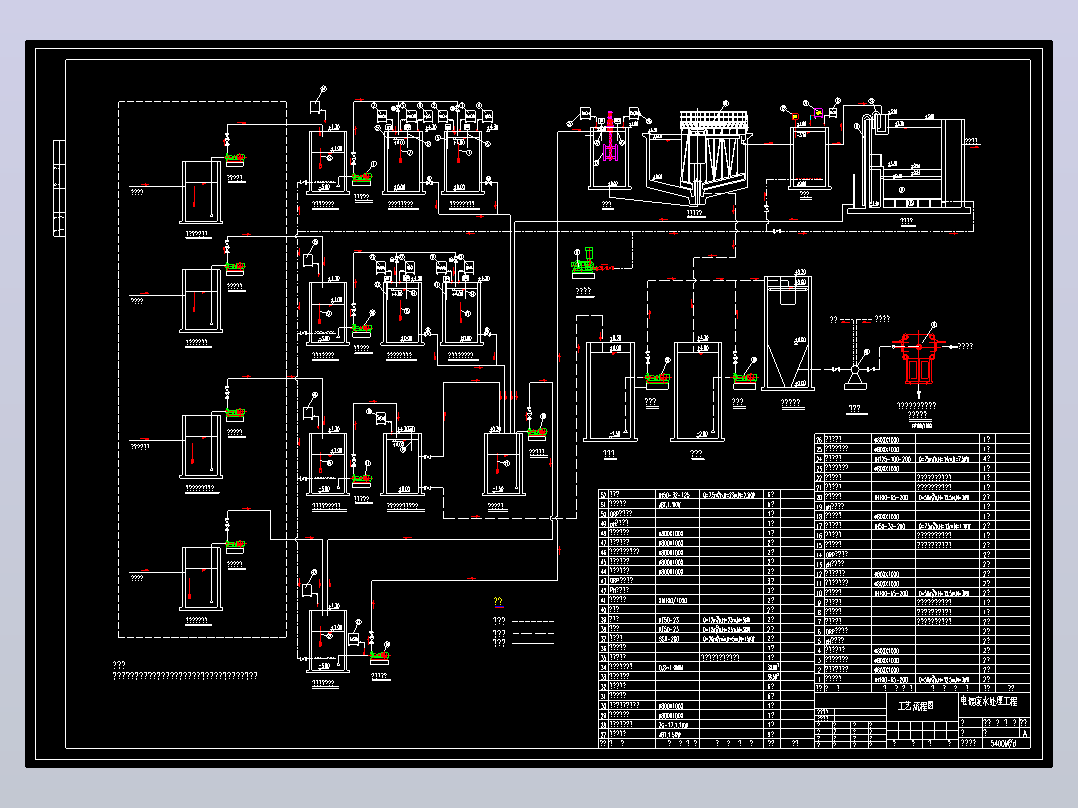Select the yellow and red instrument box
The width and height of the screenshot is (1078, 808).
794,118
